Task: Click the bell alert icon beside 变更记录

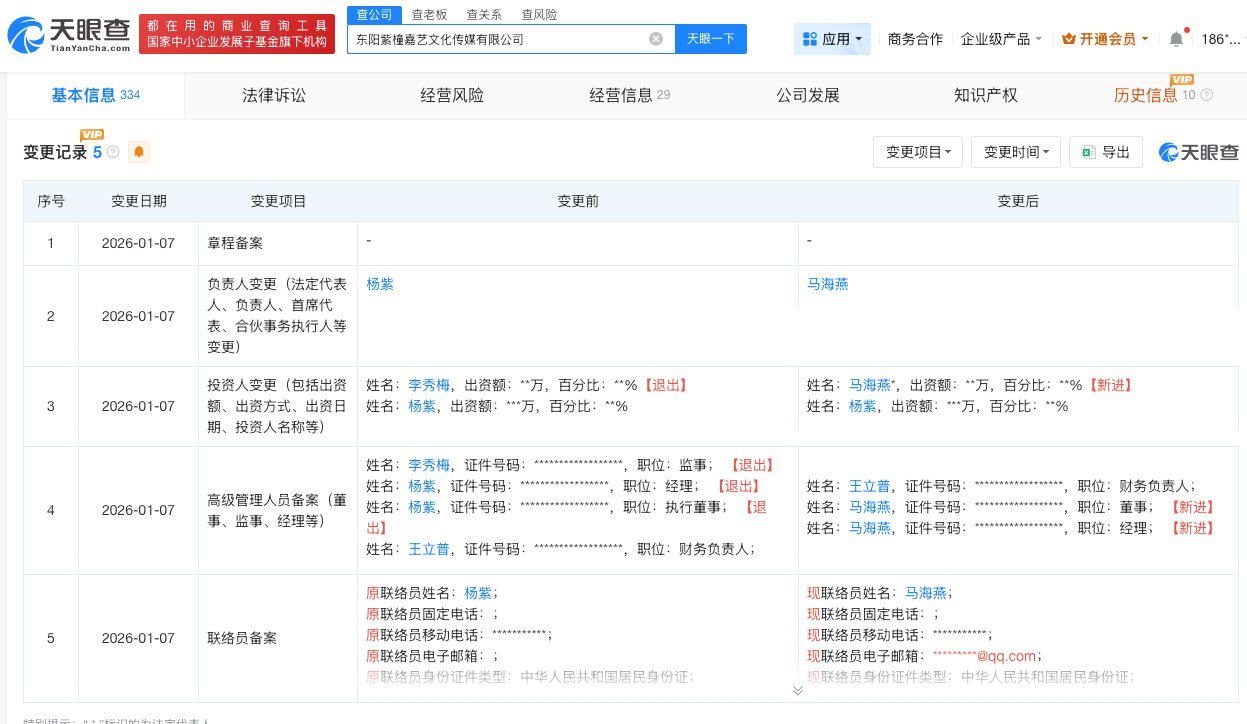Action: pyautogui.click(x=138, y=153)
